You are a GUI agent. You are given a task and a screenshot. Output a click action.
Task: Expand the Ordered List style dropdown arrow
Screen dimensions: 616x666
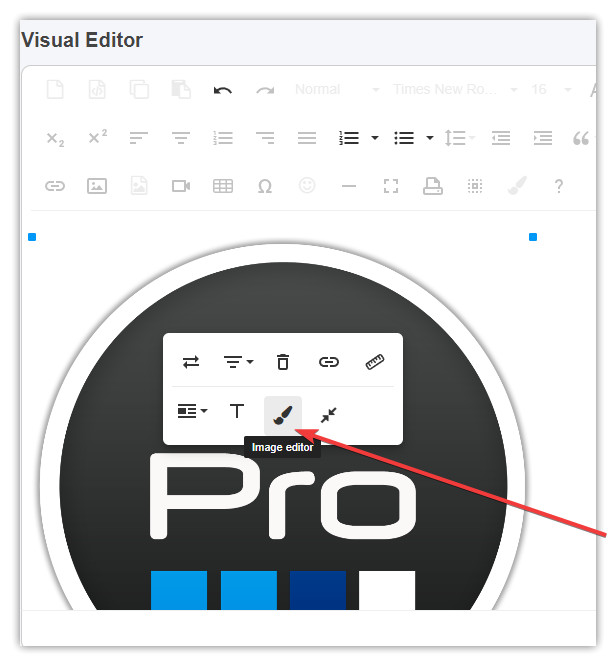pyautogui.click(x=375, y=138)
